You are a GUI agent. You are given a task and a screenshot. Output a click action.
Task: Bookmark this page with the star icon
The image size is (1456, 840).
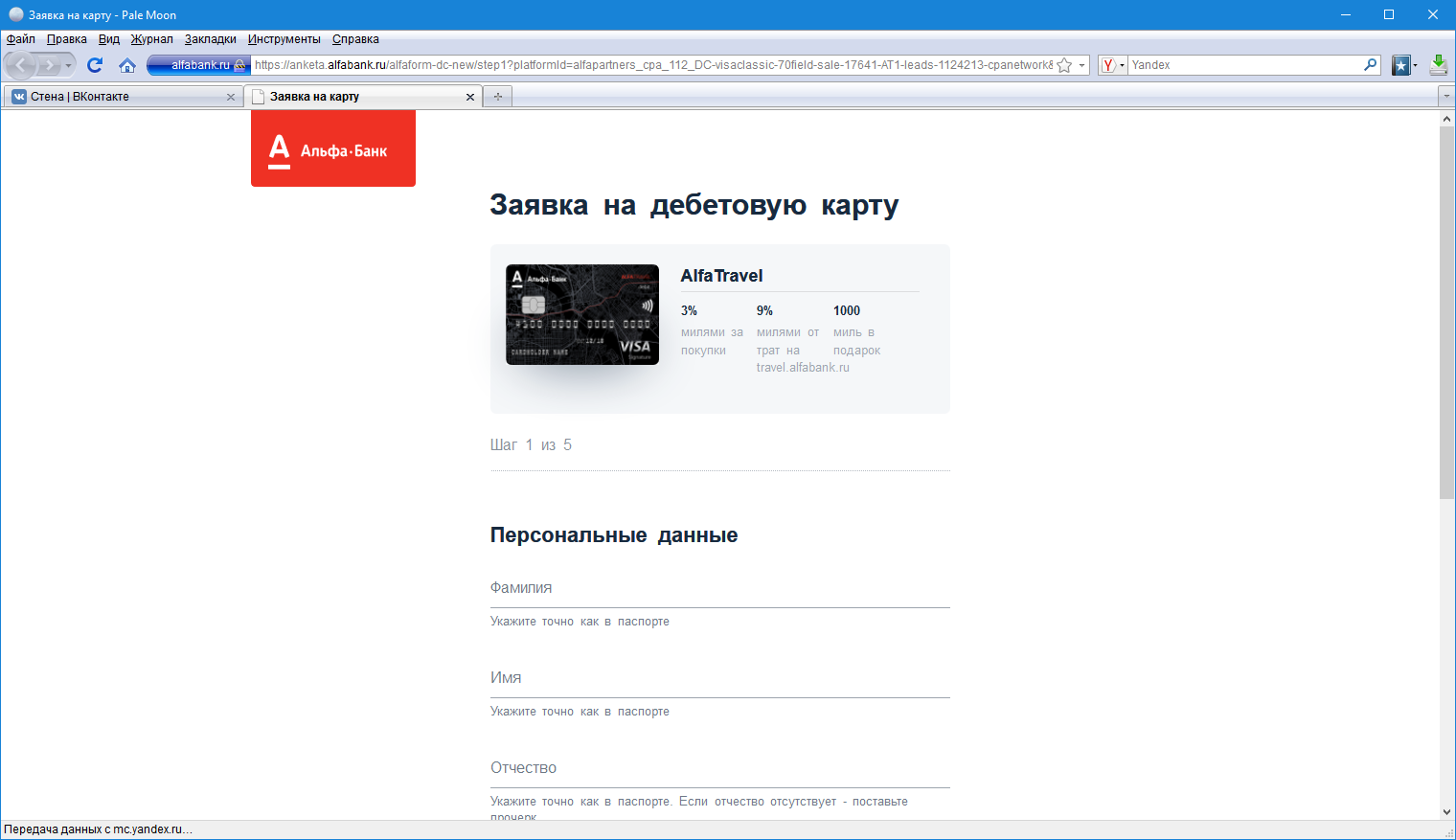[1063, 65]
